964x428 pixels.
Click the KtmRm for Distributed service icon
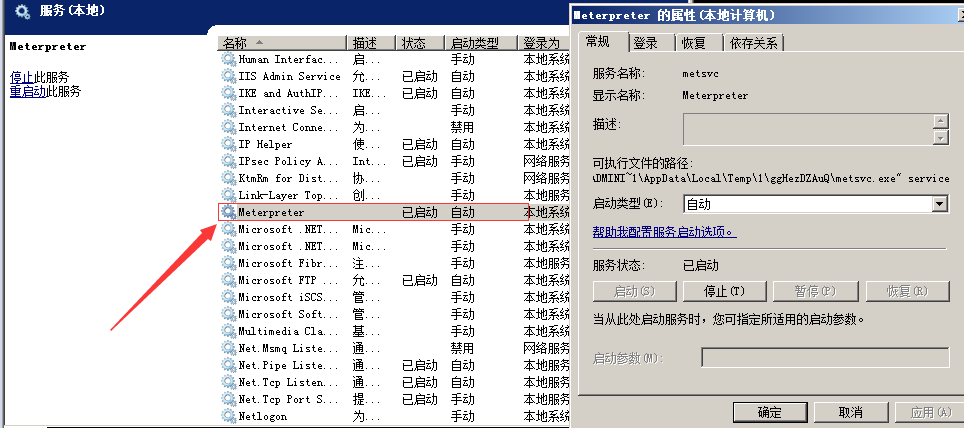pos(229,178)
